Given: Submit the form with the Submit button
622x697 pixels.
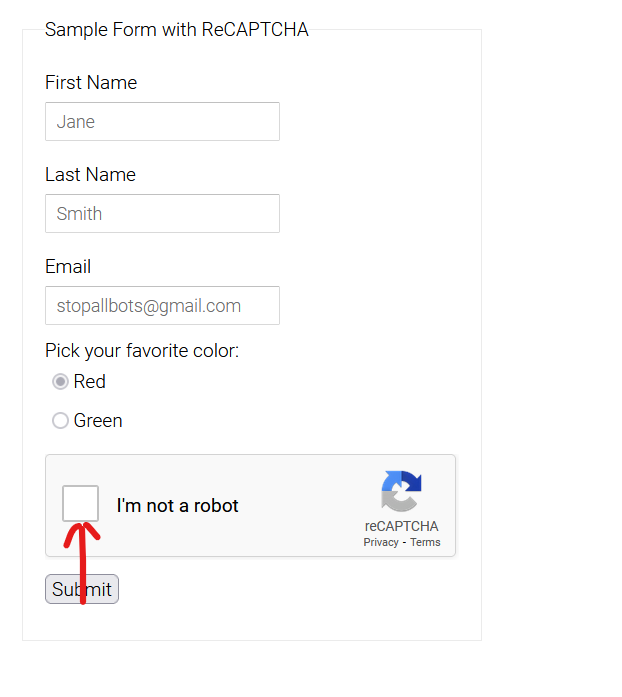Looking at the screenshot, I should tap(82, 589).
